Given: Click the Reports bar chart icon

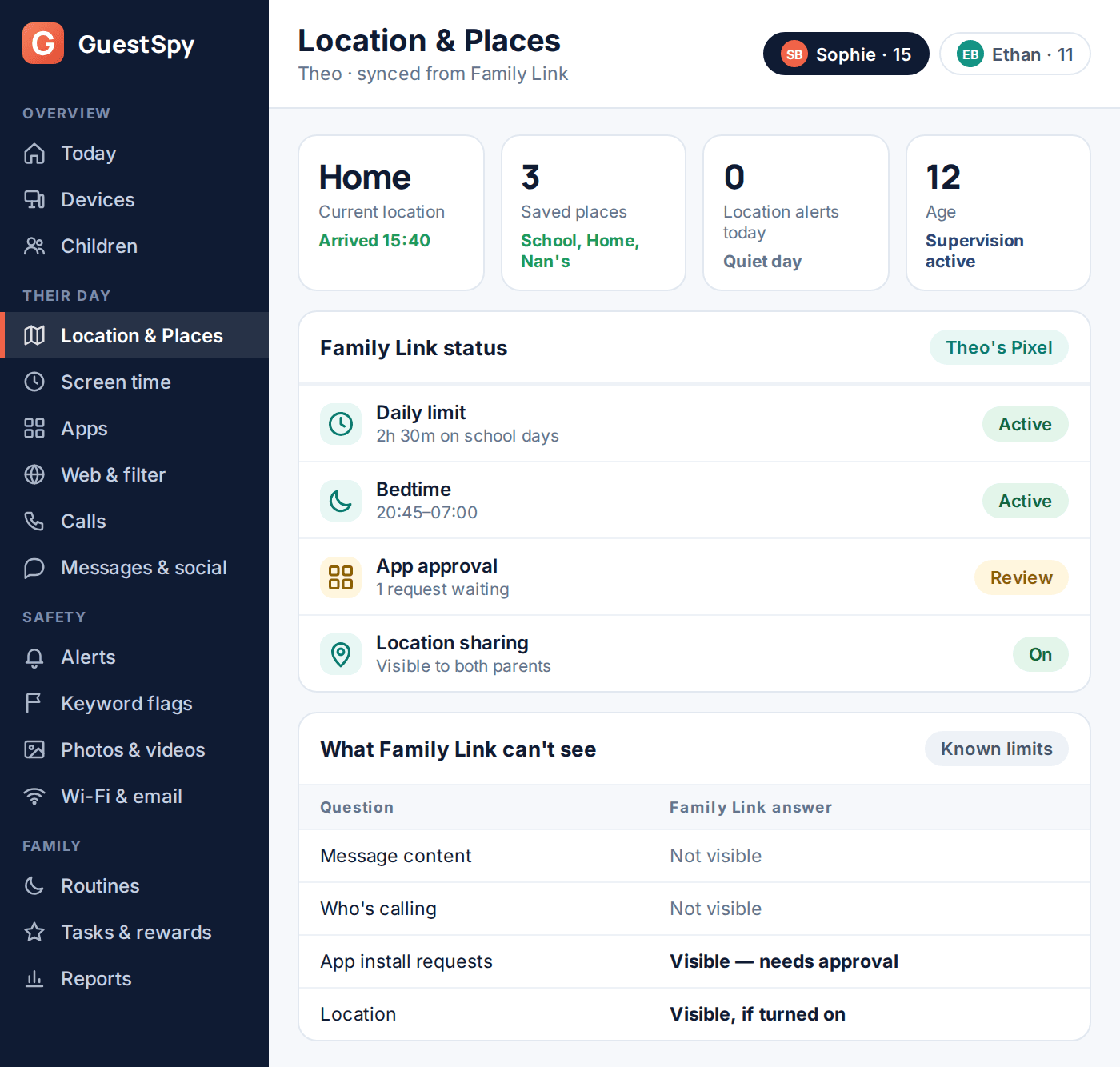Looking at the screenshot, I should pyautogui.click(x=34, y=978).
